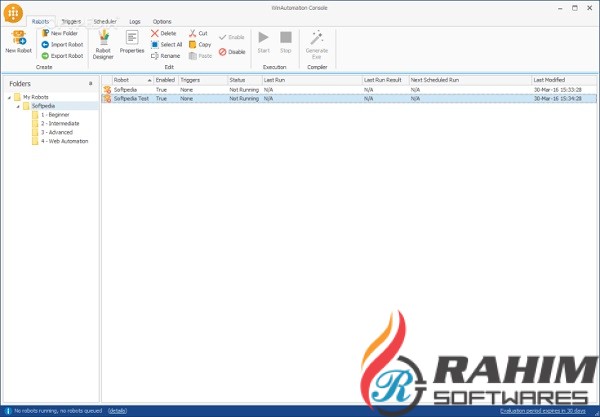The height and width of the screenshot is (417, 600).
Task: Open the 2 - Intermediate folder
Action: (x=55, y=124)
